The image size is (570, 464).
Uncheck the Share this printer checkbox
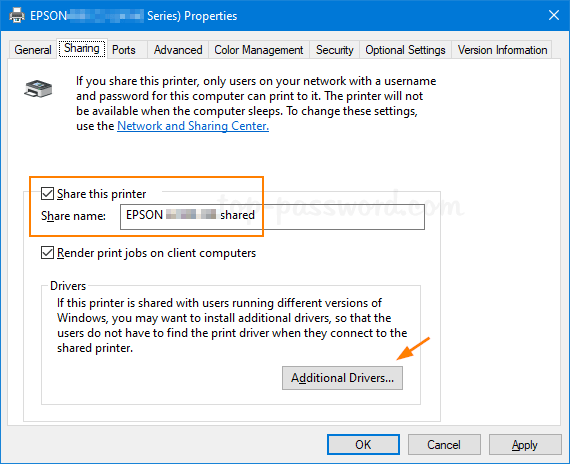click(x=47, y=193)
